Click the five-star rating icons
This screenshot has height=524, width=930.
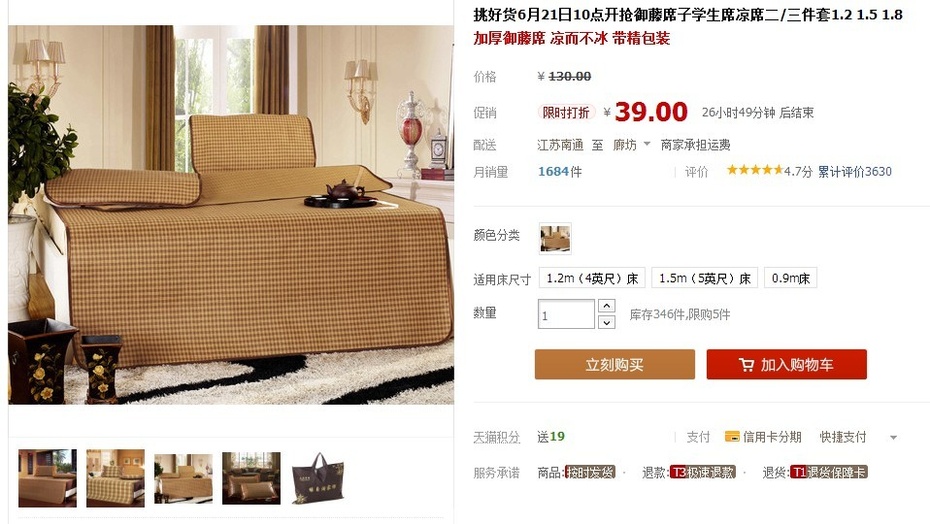point(754,170)
